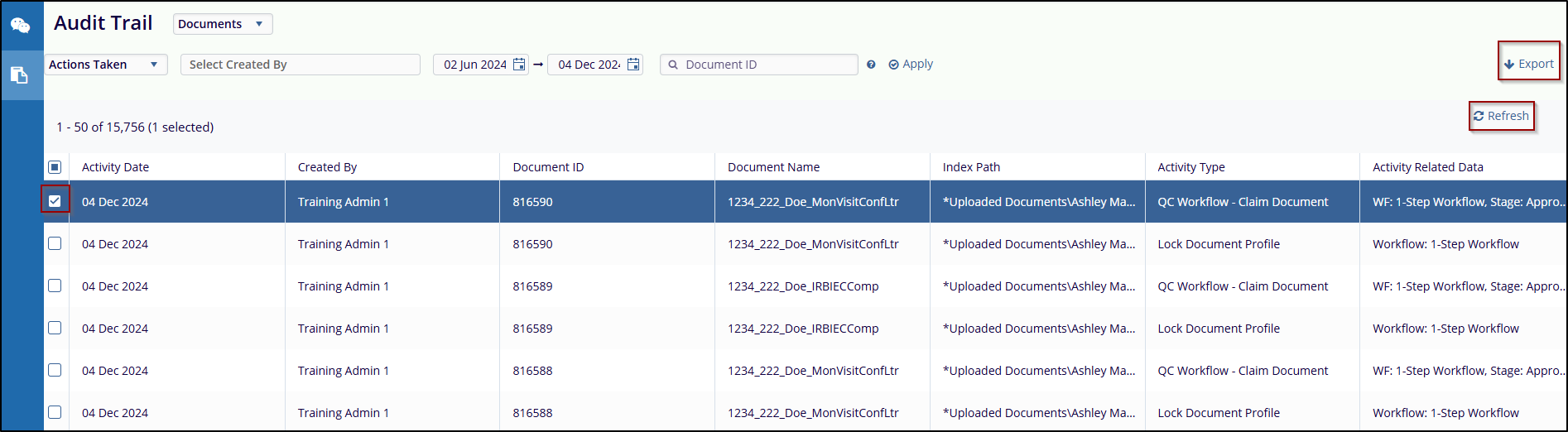Viewport: 1568px width, 432px height.
Task: Open the Select Created By field
Action: [x=300, y=65]
